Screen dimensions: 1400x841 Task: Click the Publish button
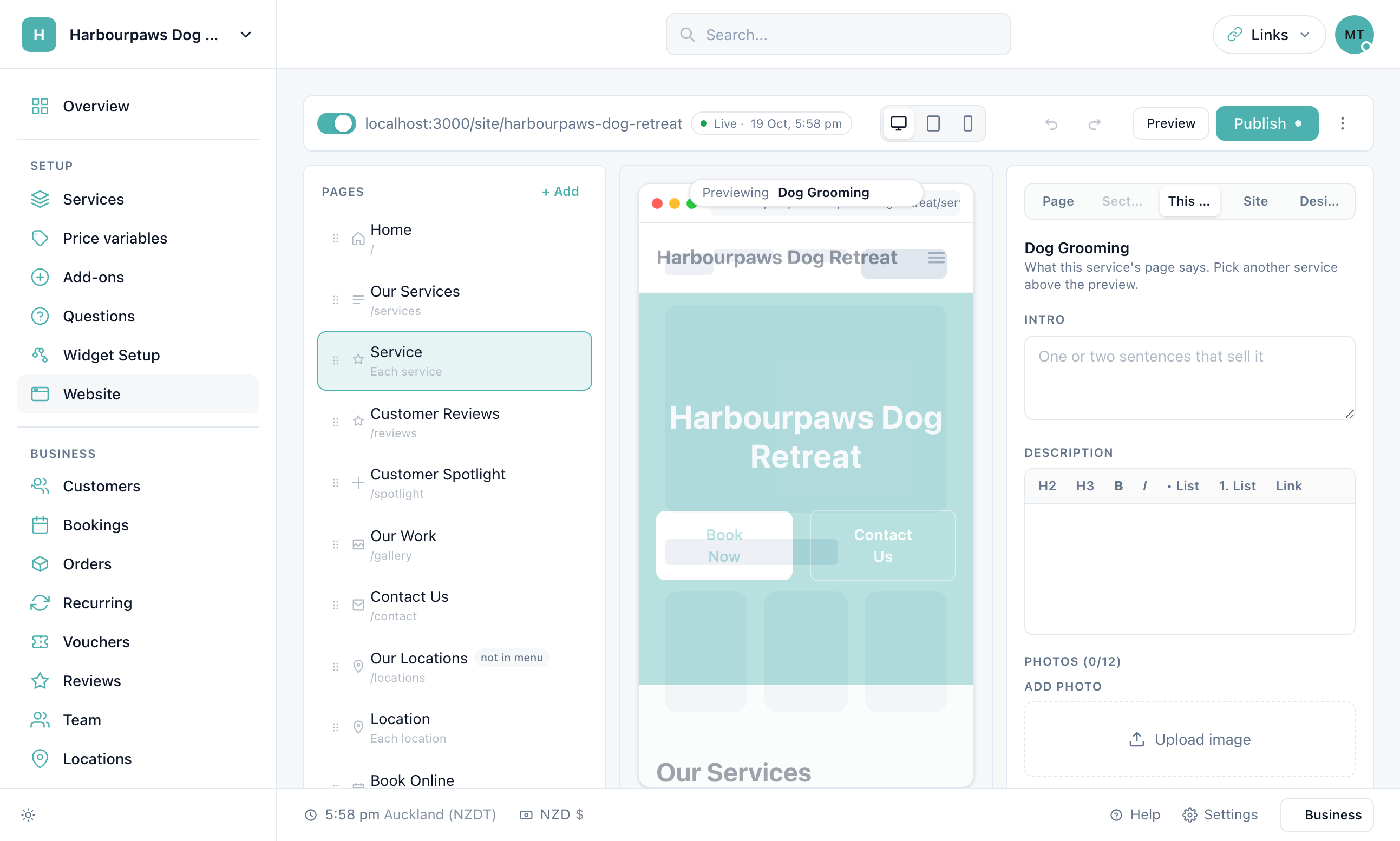click(1267, 123)
